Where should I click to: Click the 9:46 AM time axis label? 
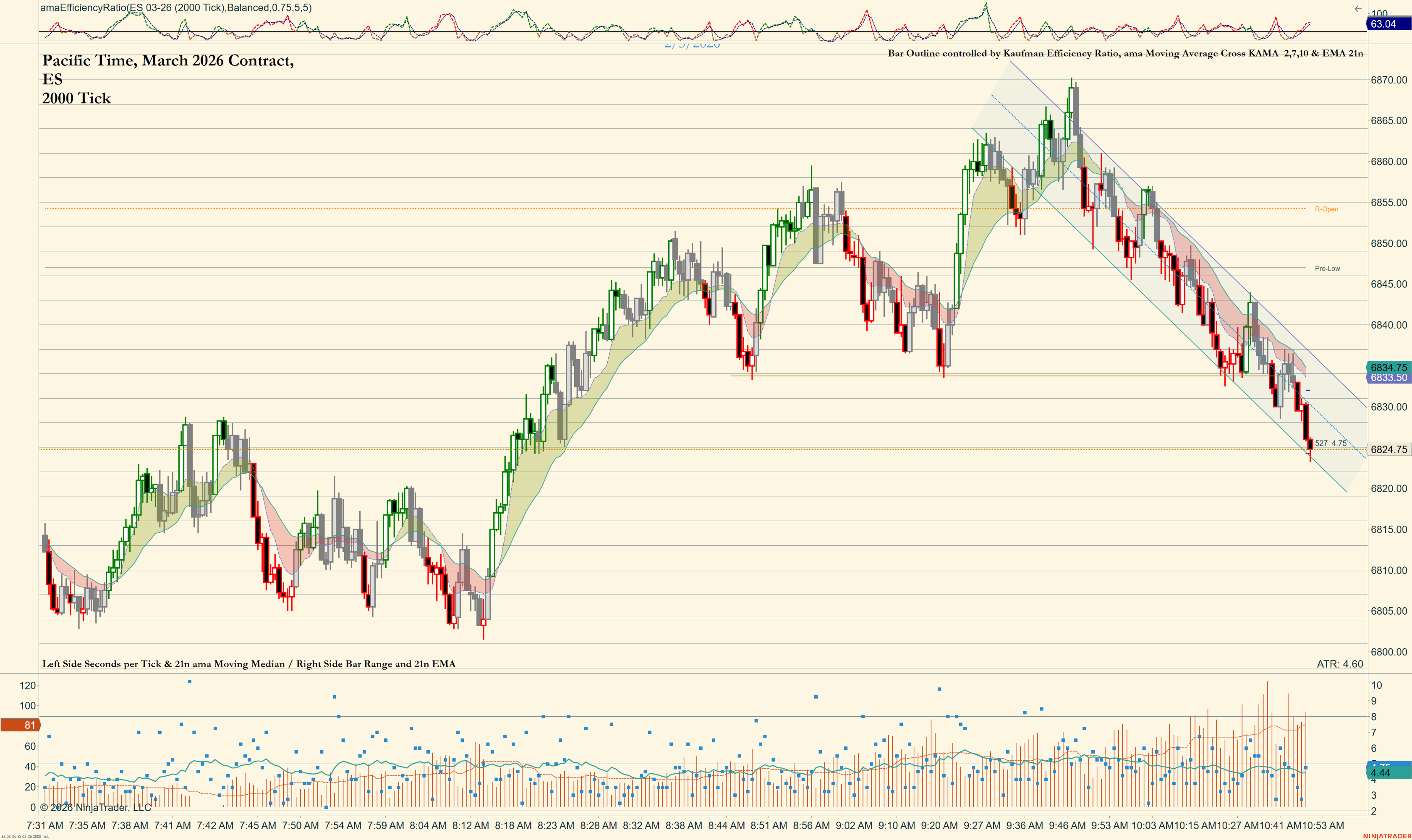point(1067,825)
